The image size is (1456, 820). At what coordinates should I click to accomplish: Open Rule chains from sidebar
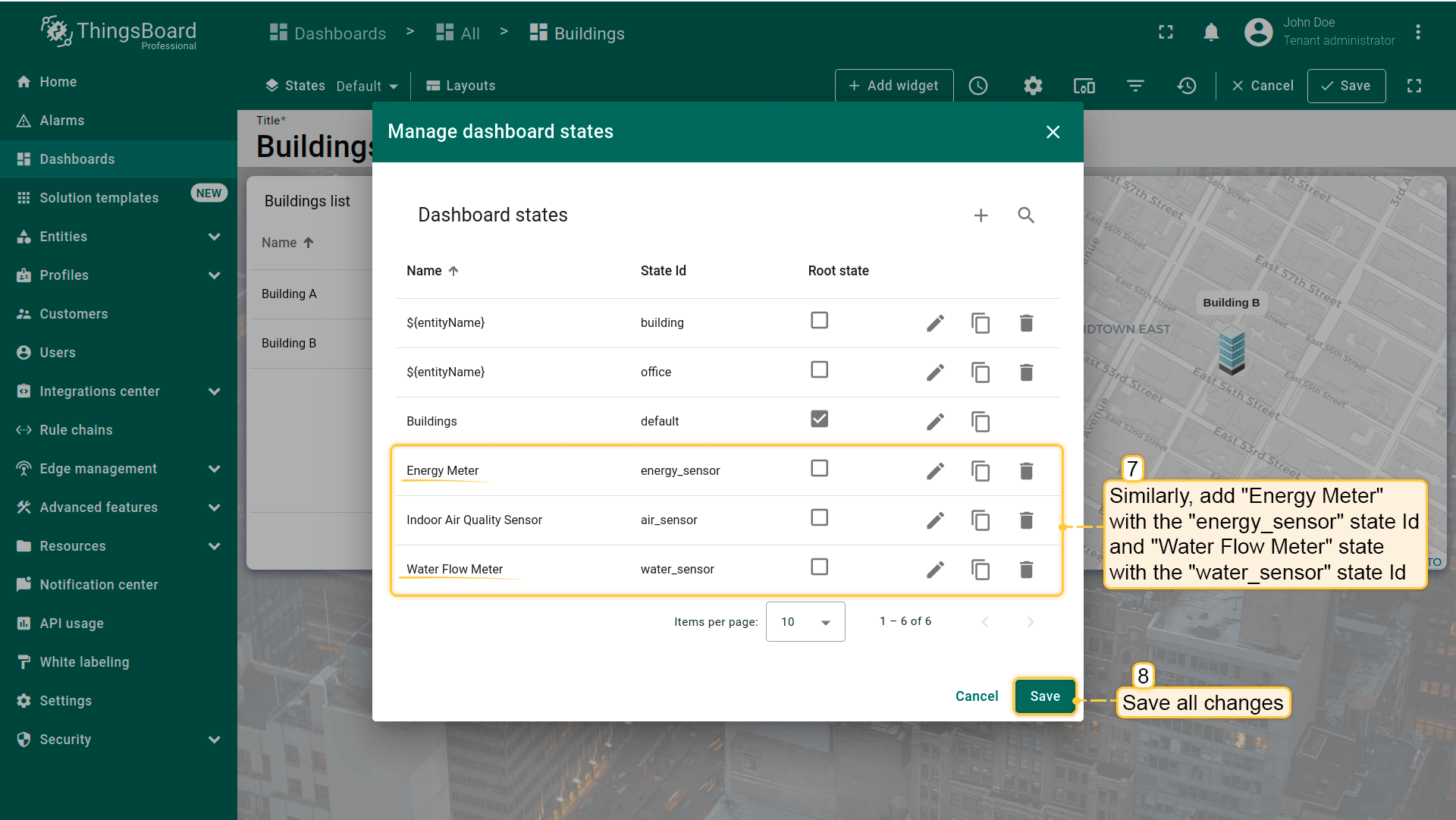click(x=76, y=430)
